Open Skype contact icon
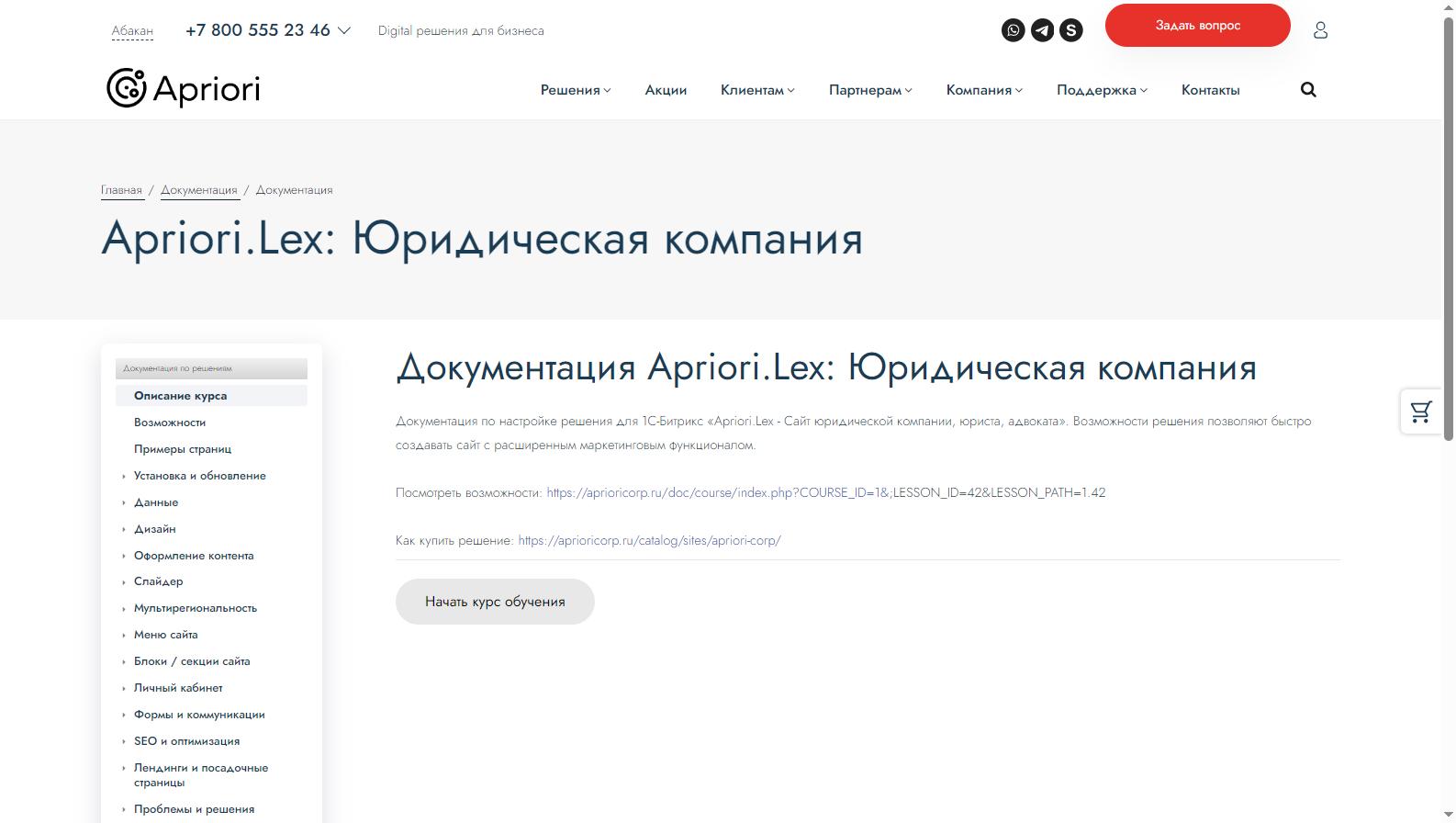The width and height of the screenshot is (1456, 823). click(x=1071, y=30)
